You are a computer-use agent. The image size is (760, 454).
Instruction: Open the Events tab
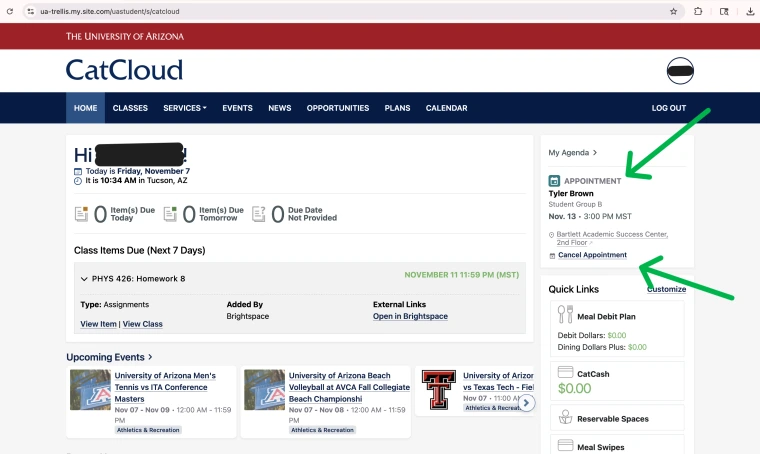(238, 108)
